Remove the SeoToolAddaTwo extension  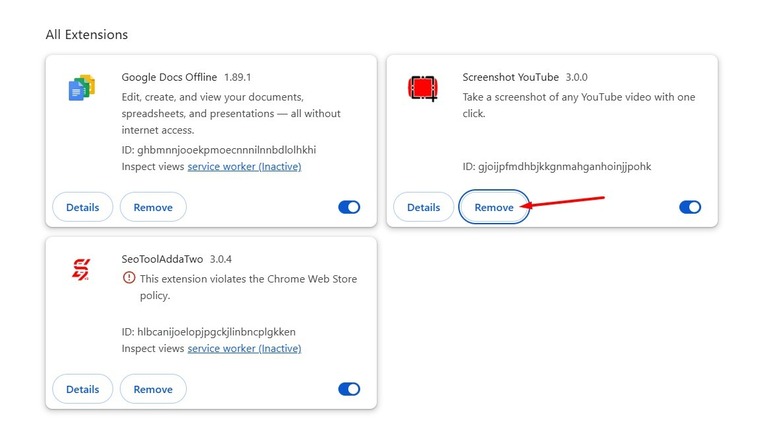pyautogui.click(x=153, y=389)
